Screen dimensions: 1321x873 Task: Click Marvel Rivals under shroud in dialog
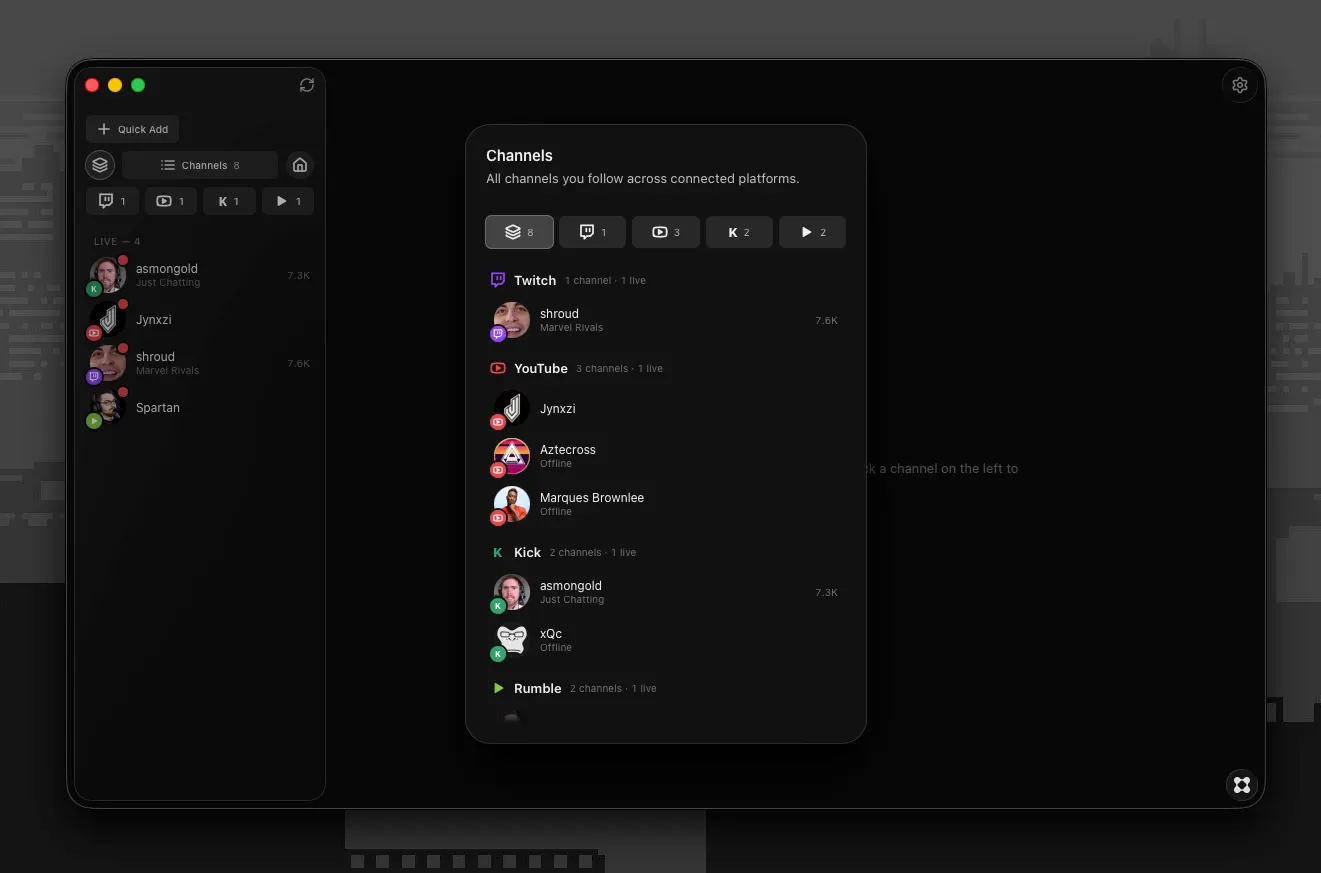tap(572, 328)
